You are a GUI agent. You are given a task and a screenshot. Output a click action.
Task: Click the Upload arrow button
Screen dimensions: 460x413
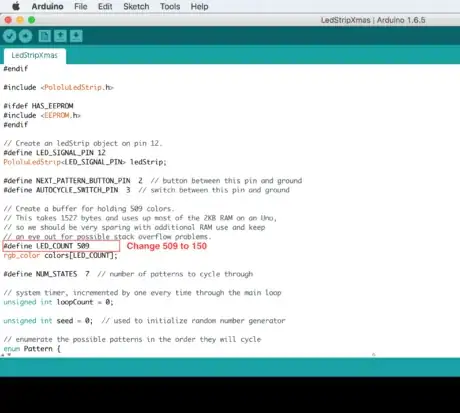tap(25, 36)
